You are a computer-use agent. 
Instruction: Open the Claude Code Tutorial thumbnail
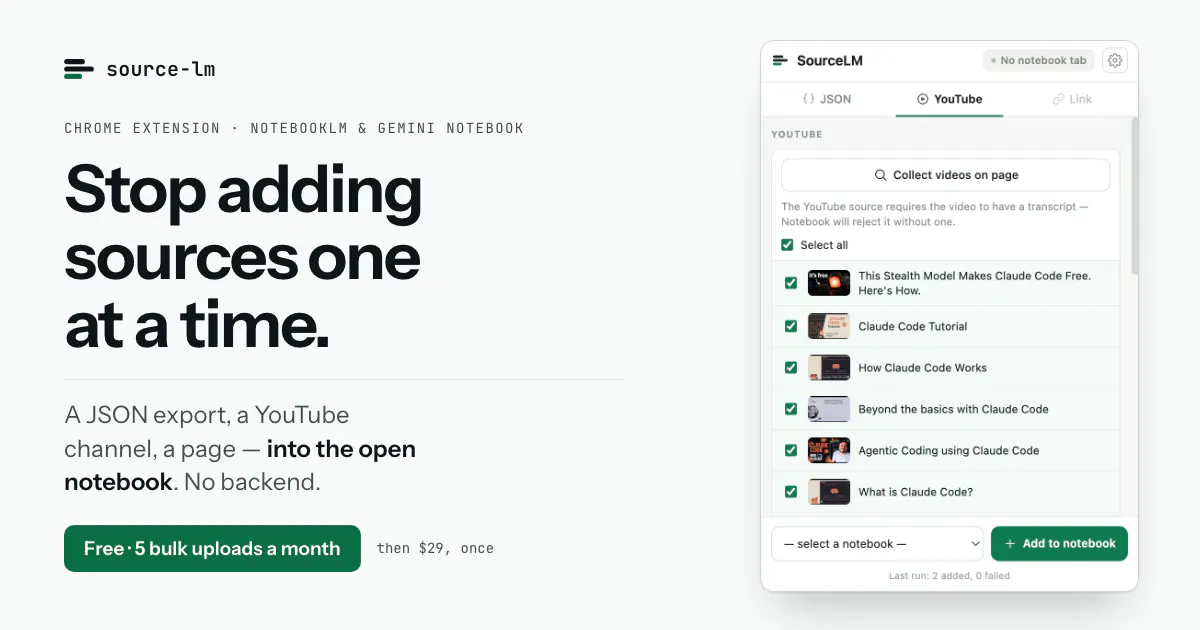coord(829,326)
